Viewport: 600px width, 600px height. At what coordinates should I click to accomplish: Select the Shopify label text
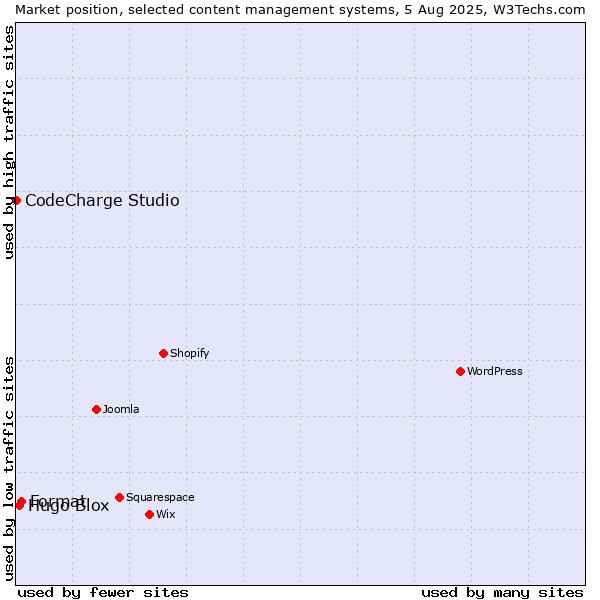tap(189, 353)
